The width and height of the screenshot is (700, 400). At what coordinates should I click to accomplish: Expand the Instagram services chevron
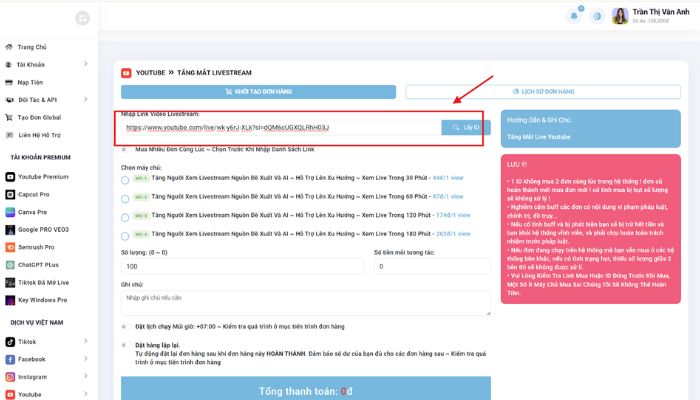[85, 376]
